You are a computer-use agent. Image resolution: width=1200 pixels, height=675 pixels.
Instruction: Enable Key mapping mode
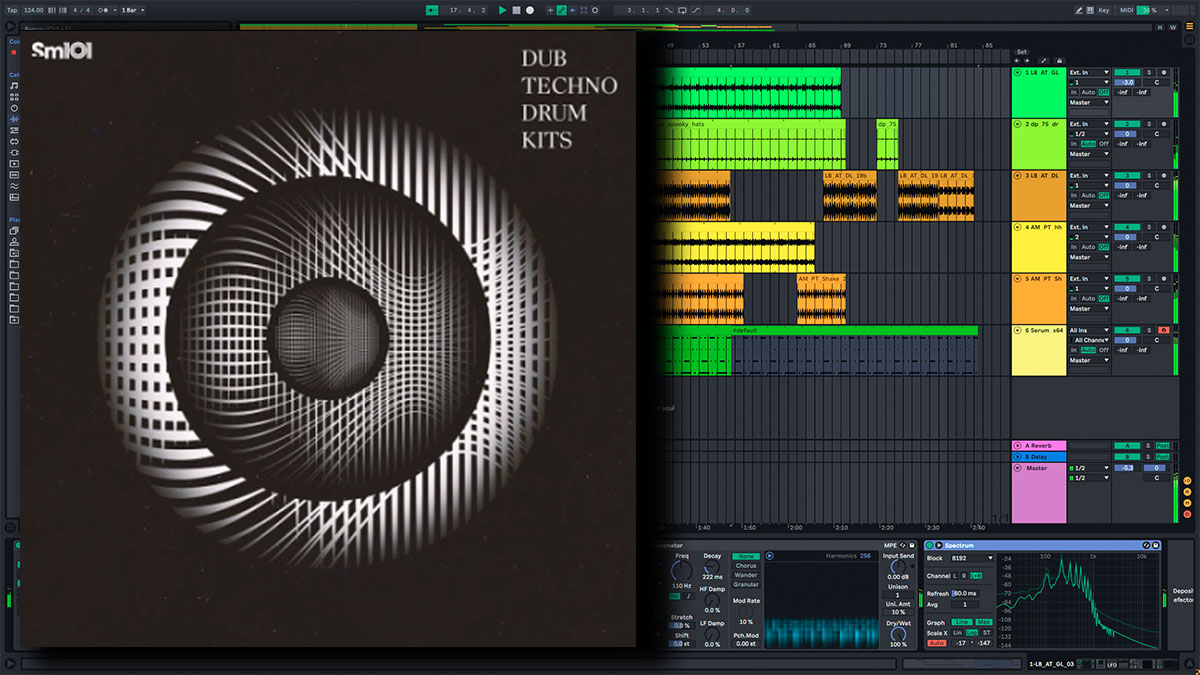click(1104, 10)
